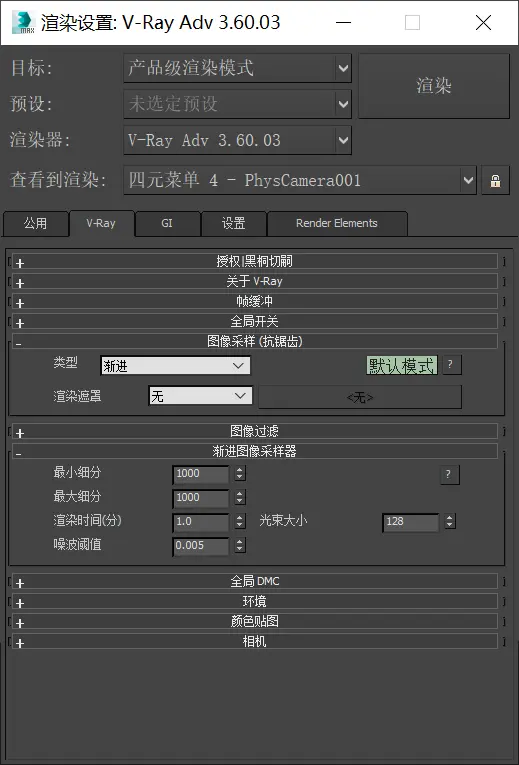Screen dimensions: 519x765
Task: Click the 渲染 render button
Action: pyautogui.click(x=434, y=86)
